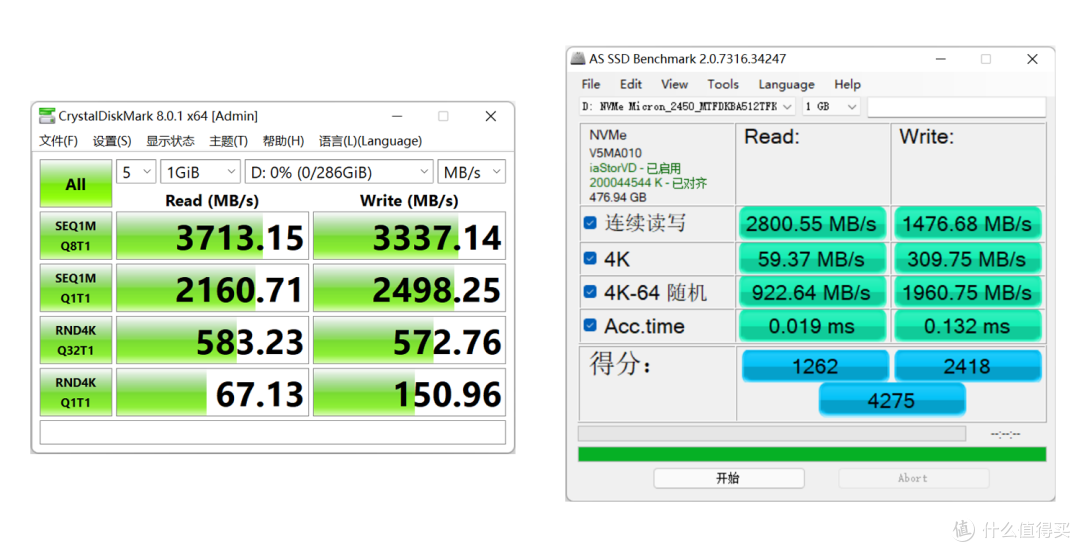1080x552 pixels.
Task: Open the View menu in AS SSD Benchmark
Action: [x=674, y=84]
